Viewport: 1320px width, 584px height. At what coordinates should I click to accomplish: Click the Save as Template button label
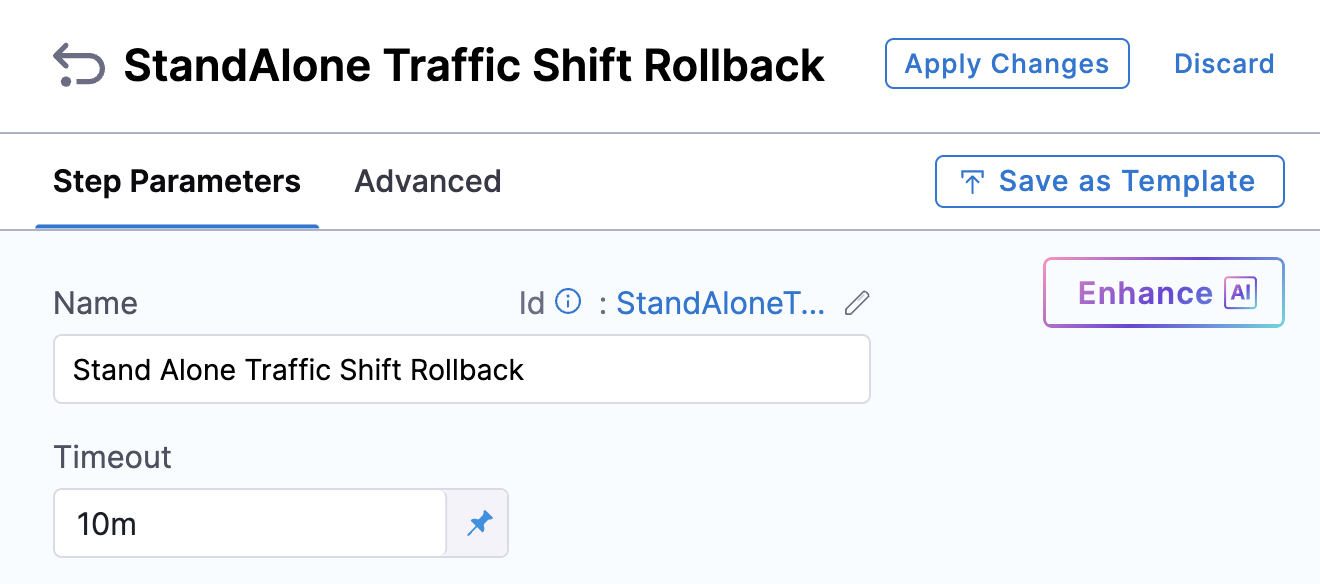click(x=1126, y=182)
